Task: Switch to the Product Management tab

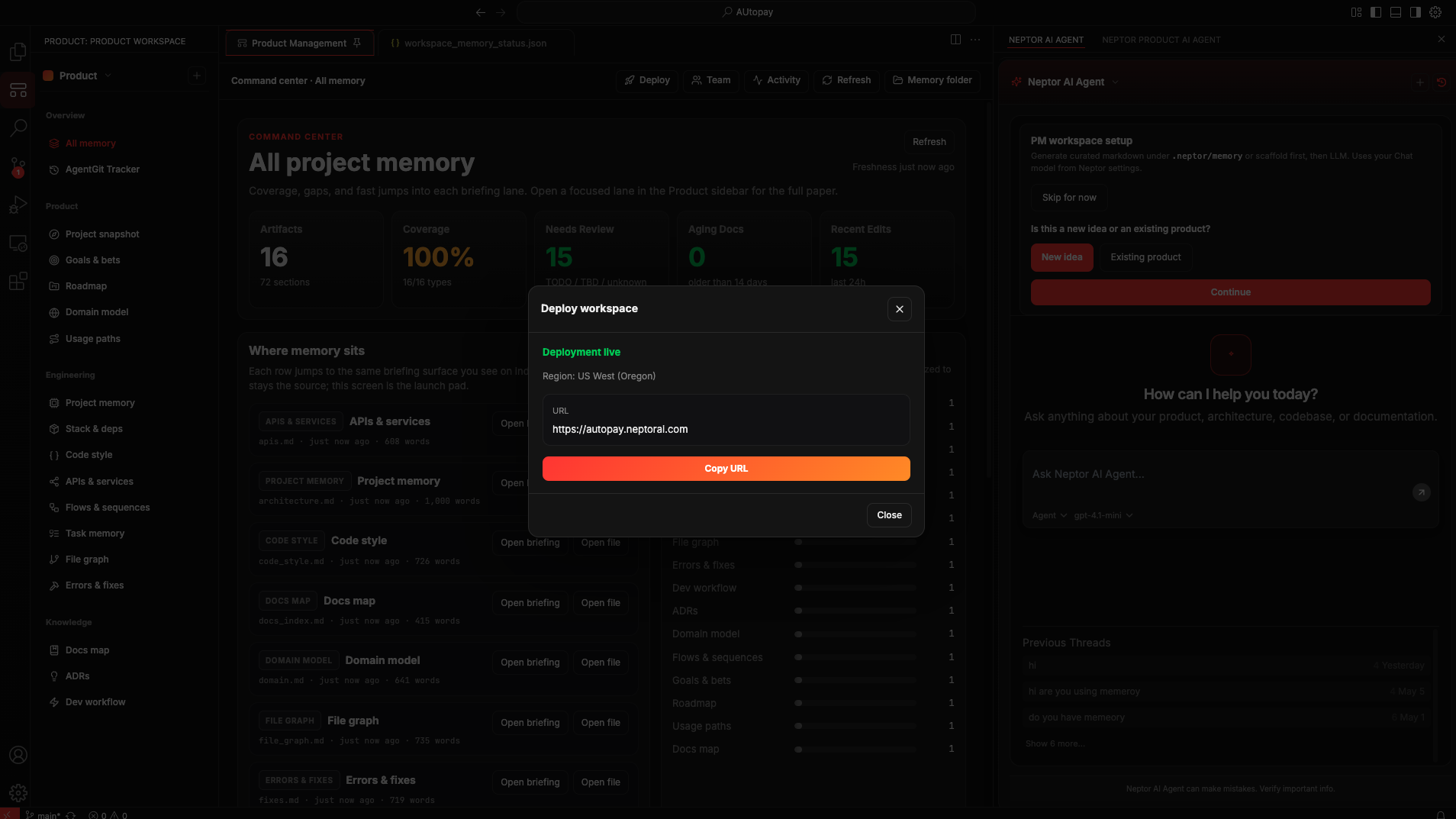Action: (x=299, y=44)
